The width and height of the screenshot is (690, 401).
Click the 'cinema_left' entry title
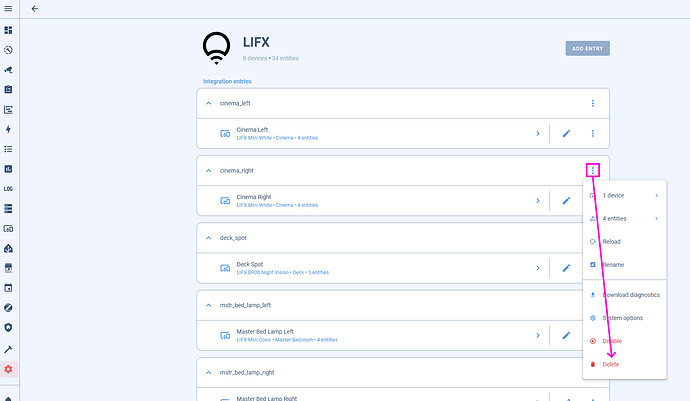point(235,103)
